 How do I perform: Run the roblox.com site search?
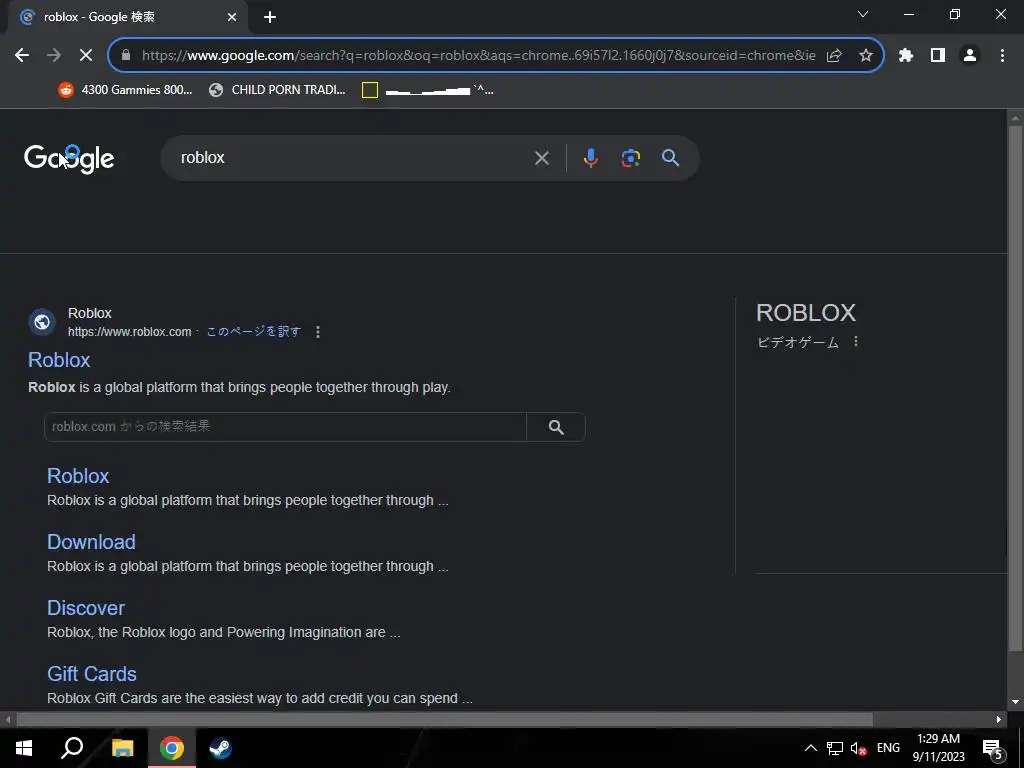coord(556,427)
